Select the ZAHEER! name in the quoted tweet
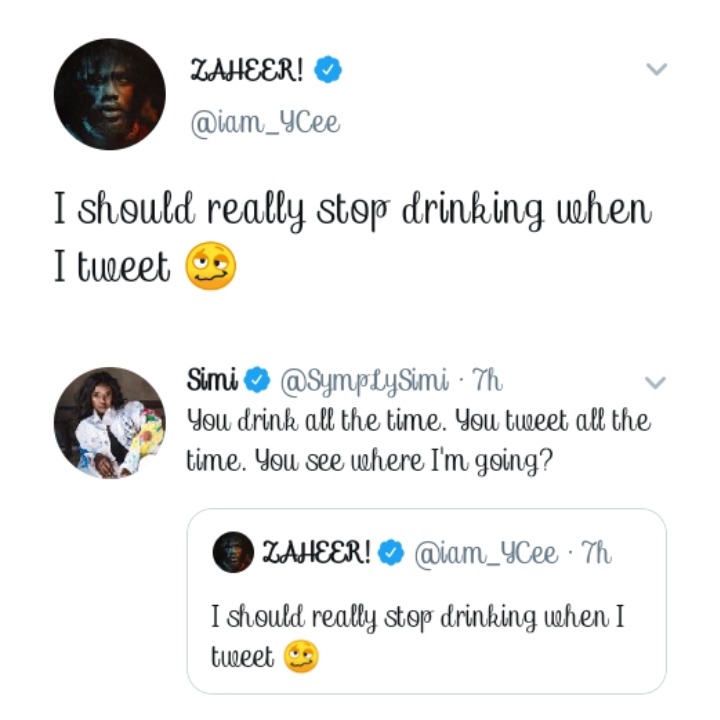Screen dimensions: 720x720 [316, 553]
